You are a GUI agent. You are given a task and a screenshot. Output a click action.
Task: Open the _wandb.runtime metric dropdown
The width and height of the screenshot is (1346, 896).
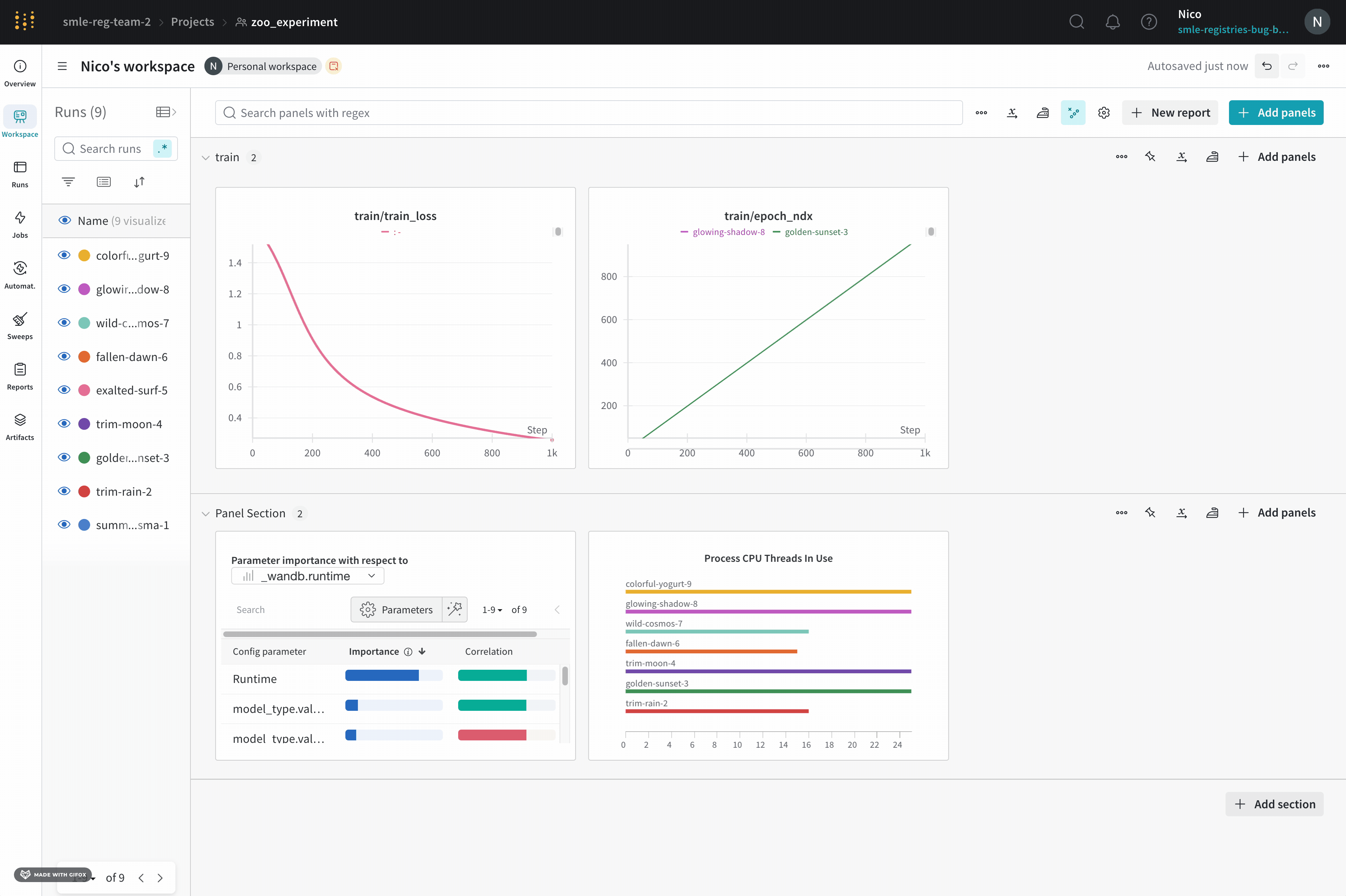tap(307, 576)
